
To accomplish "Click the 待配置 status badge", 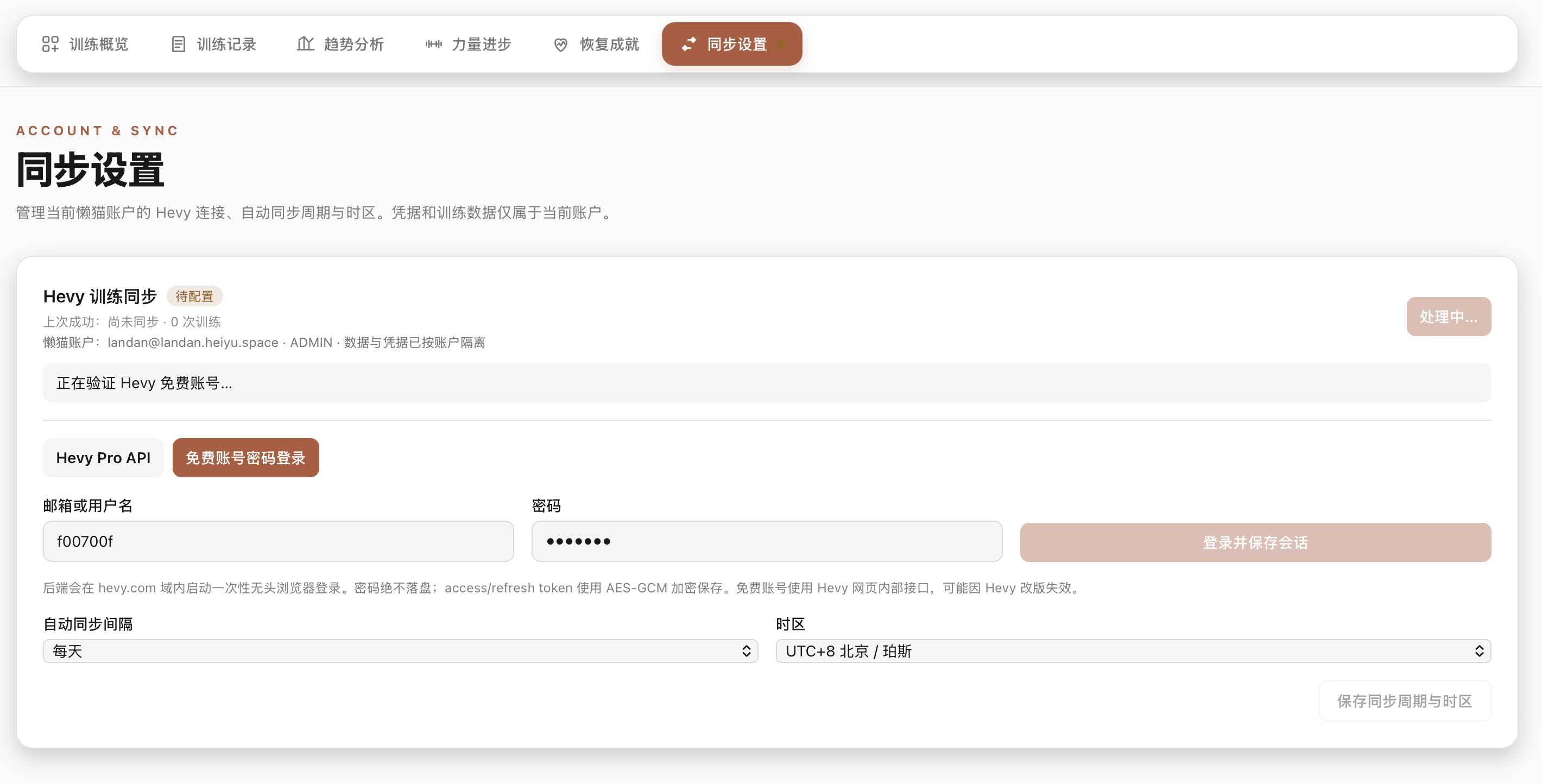I will click(x=194, y=296).
